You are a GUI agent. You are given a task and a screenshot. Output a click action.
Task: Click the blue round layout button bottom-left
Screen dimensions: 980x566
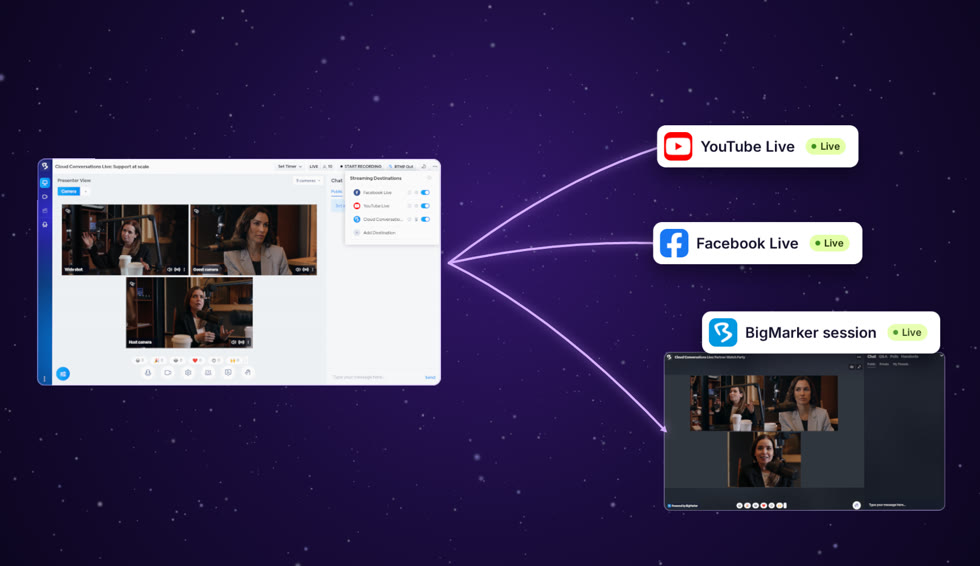63,374
